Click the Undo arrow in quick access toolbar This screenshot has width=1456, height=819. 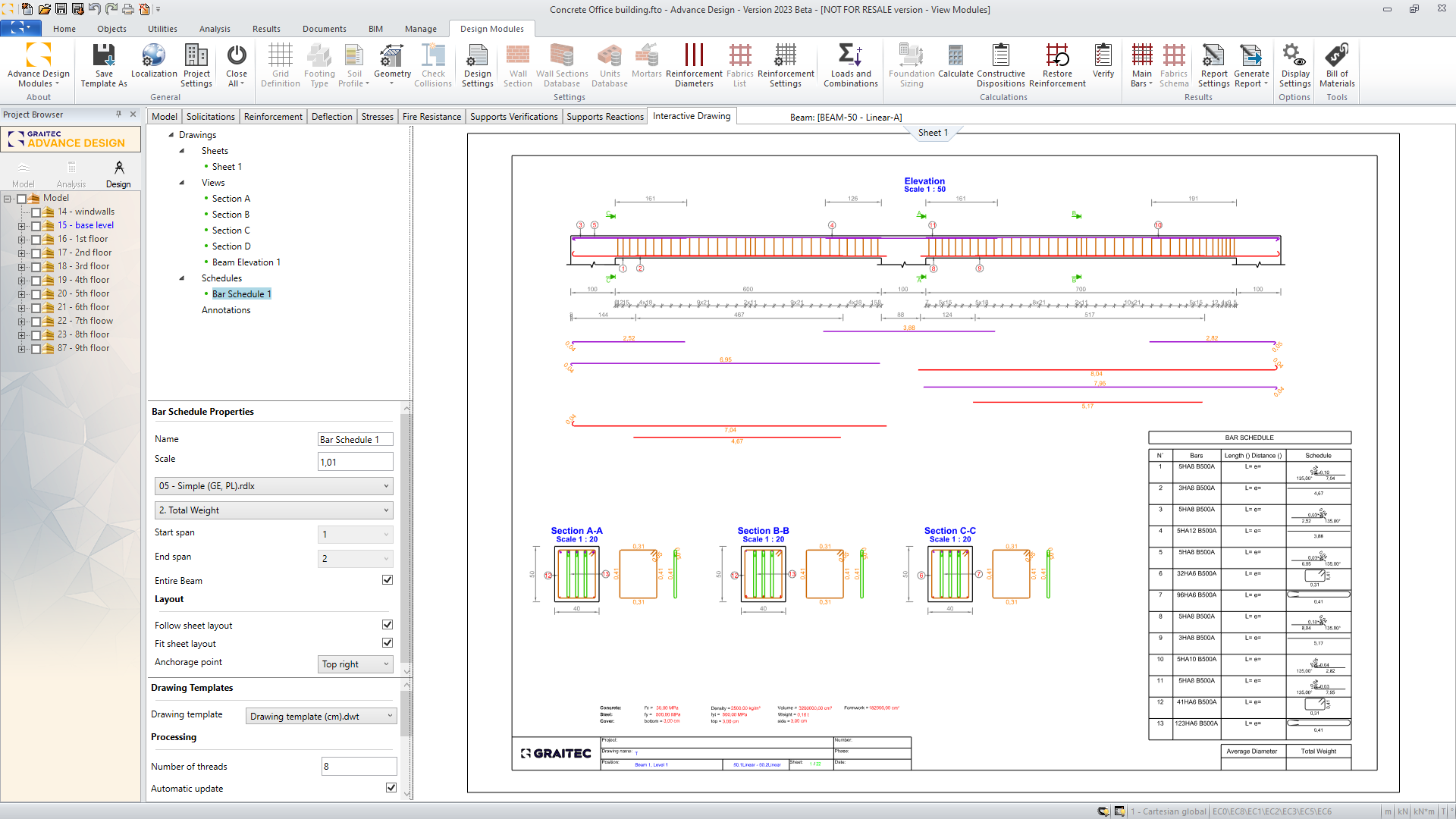(95, 9)
